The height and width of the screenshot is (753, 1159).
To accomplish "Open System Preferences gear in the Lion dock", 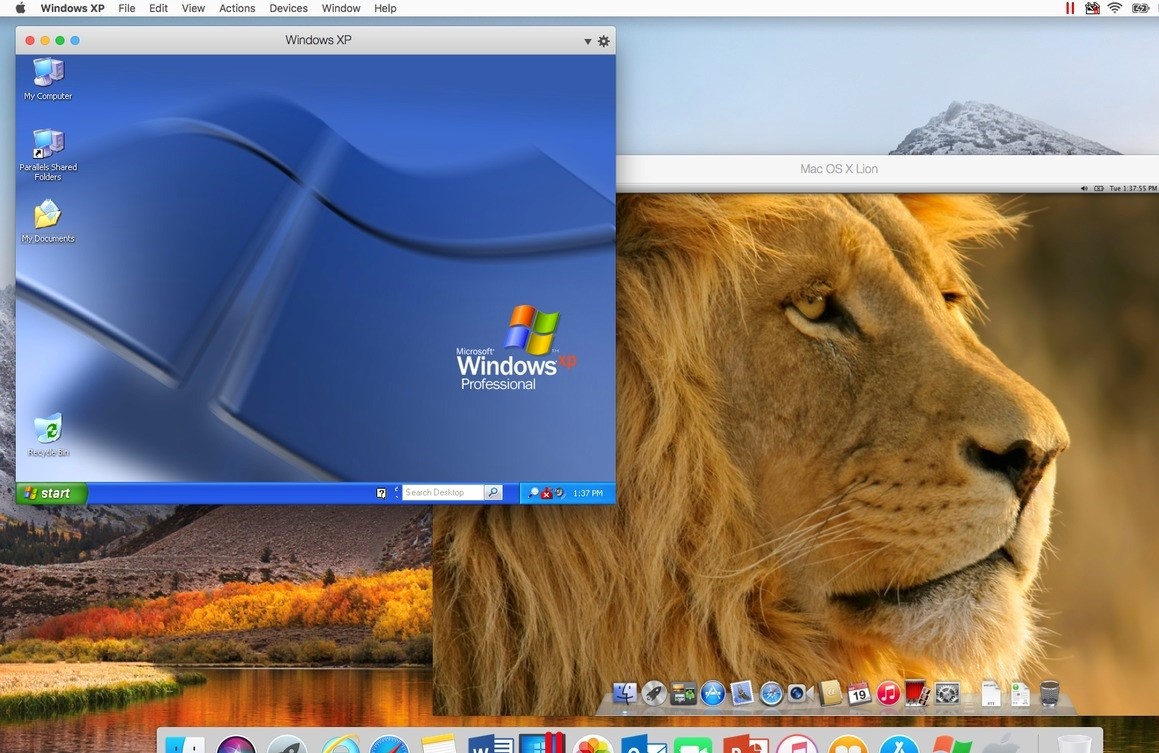I will pos(947,693).
